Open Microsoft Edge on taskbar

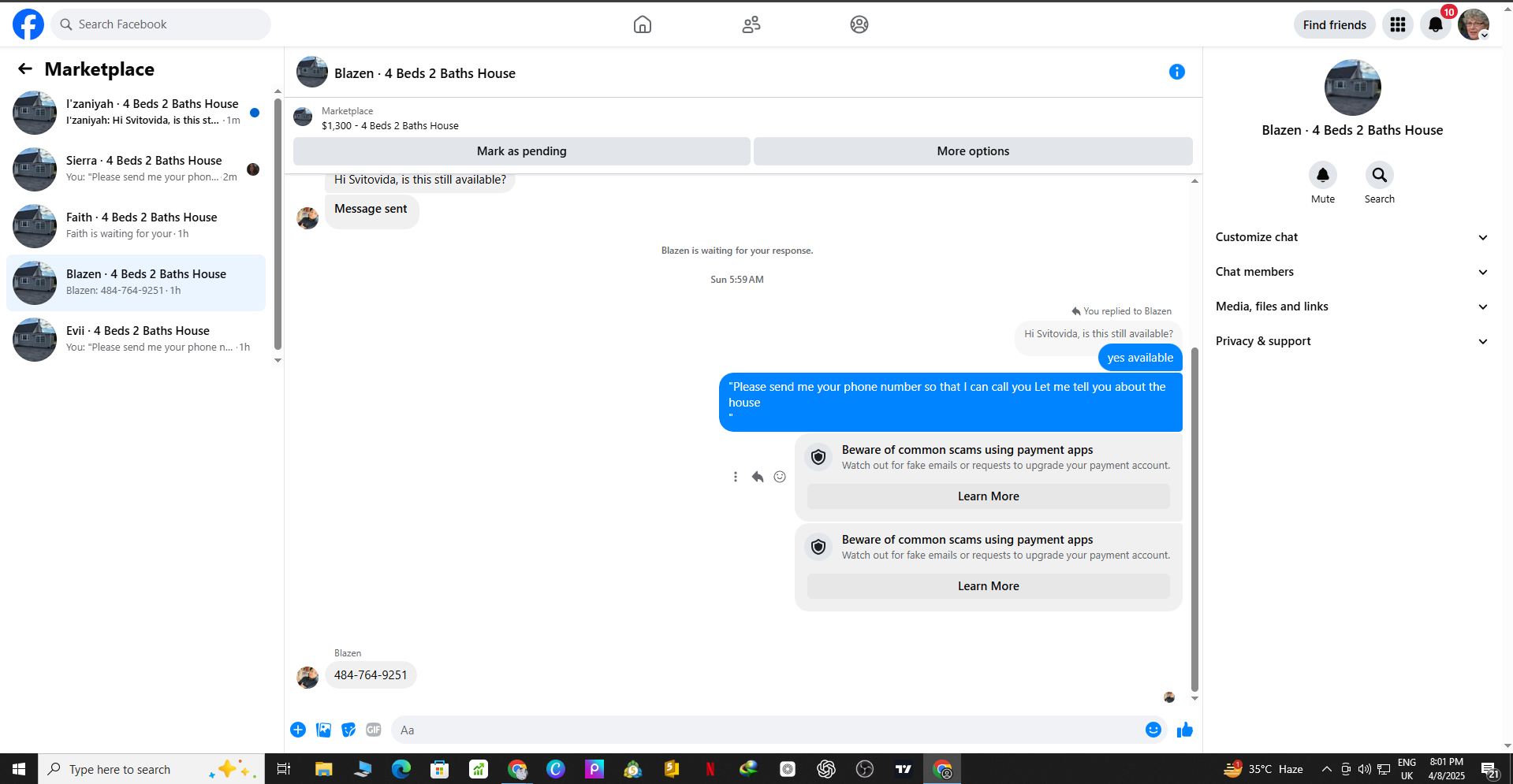coord(401,769)
